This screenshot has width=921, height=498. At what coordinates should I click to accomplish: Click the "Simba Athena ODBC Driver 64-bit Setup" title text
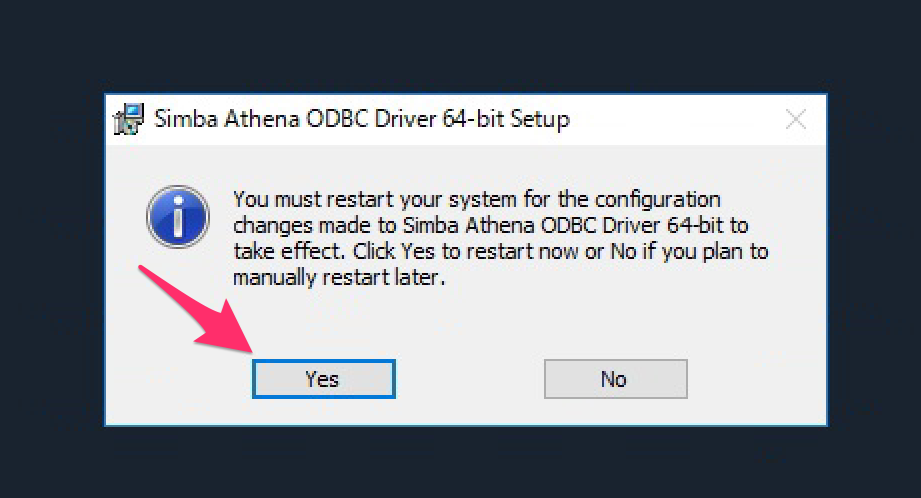[361, 120]
